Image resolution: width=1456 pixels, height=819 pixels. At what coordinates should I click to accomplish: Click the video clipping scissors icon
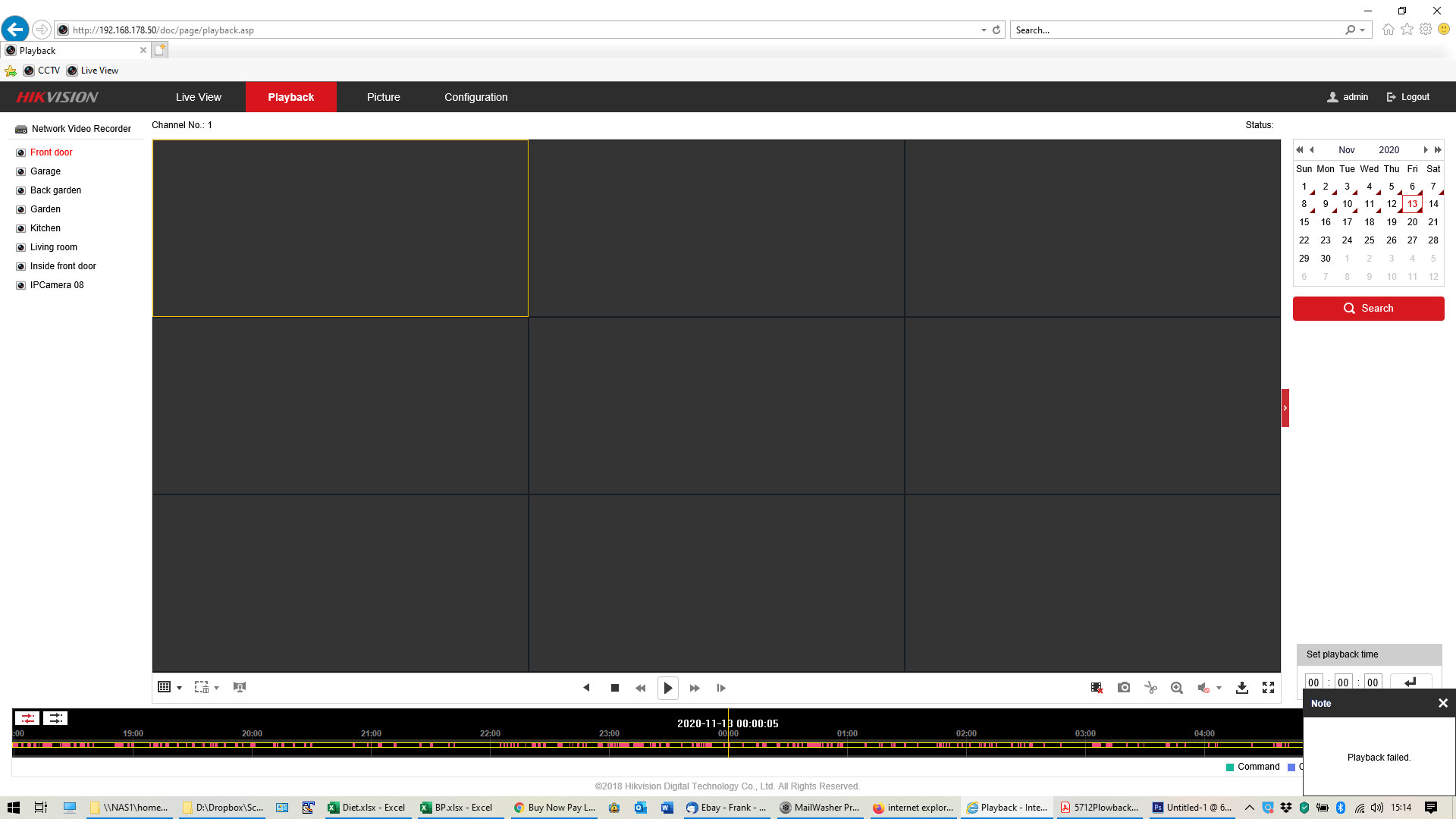click(1150, 688)
